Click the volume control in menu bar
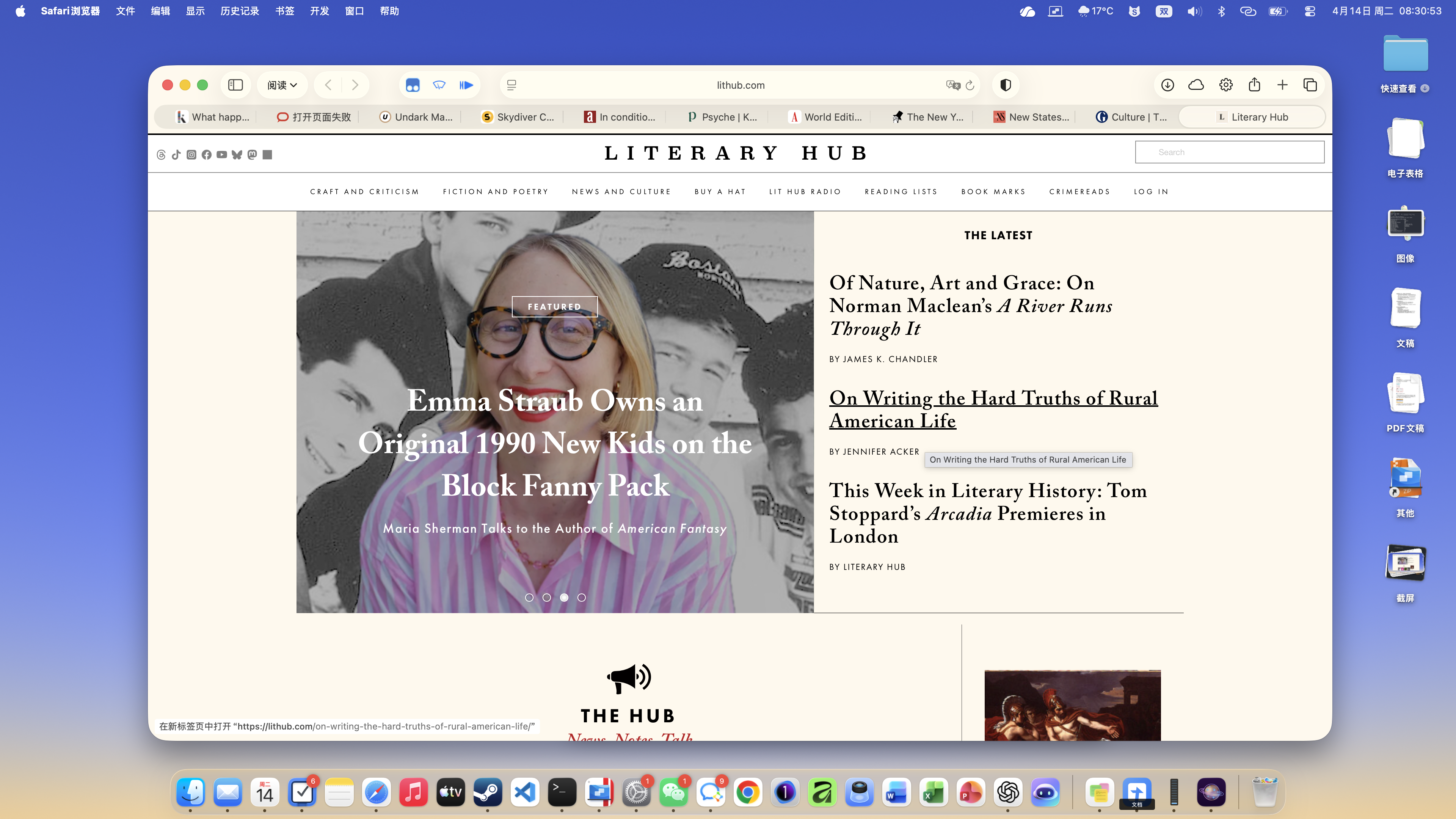The height and width of the screenshot is (819, 1456). tap(1194, 11)
